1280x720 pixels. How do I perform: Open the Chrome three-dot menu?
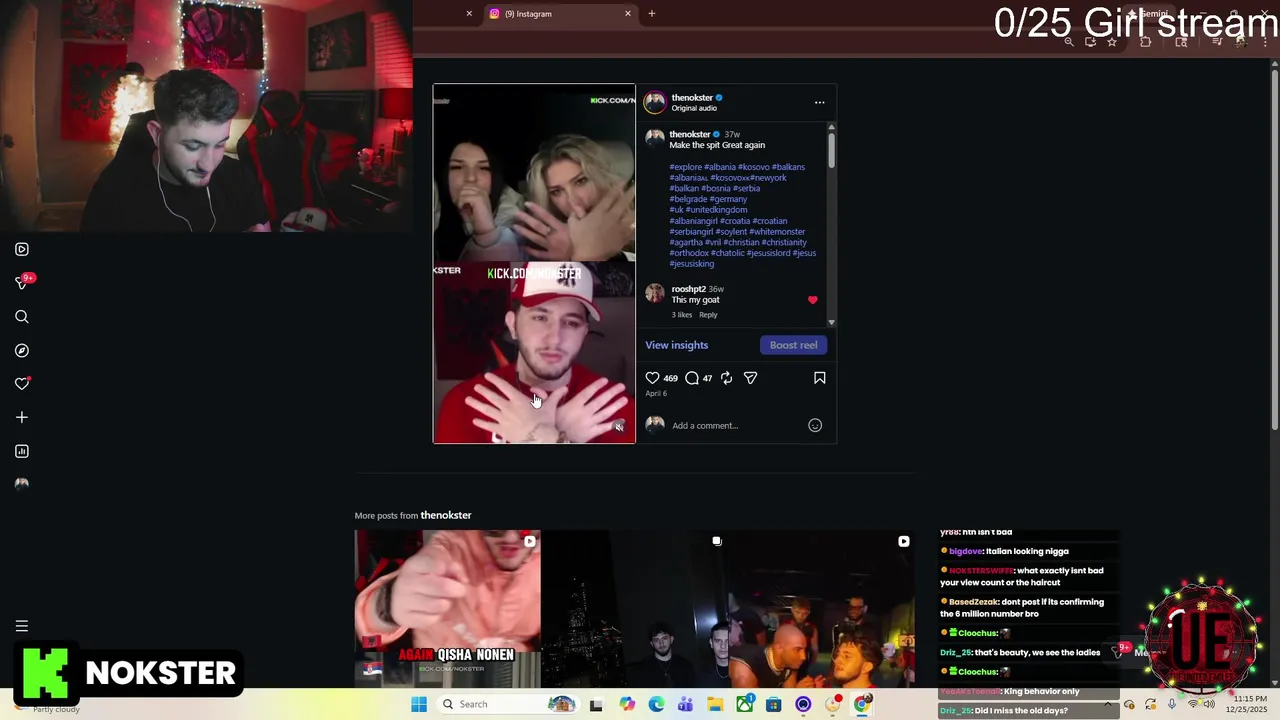pos(1266,42)
